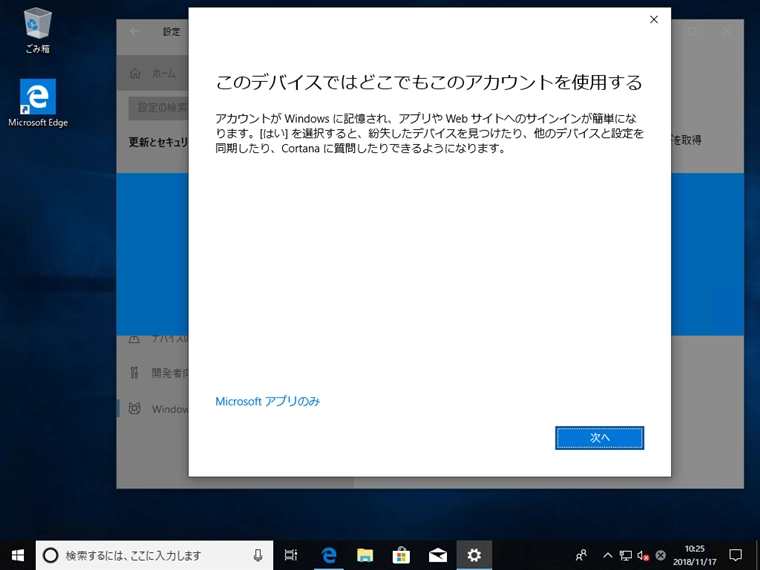The width and height of the screenshot is (760, 570).
Task: Click the developer tools icon in Settings sidebar
Action: 134,373
